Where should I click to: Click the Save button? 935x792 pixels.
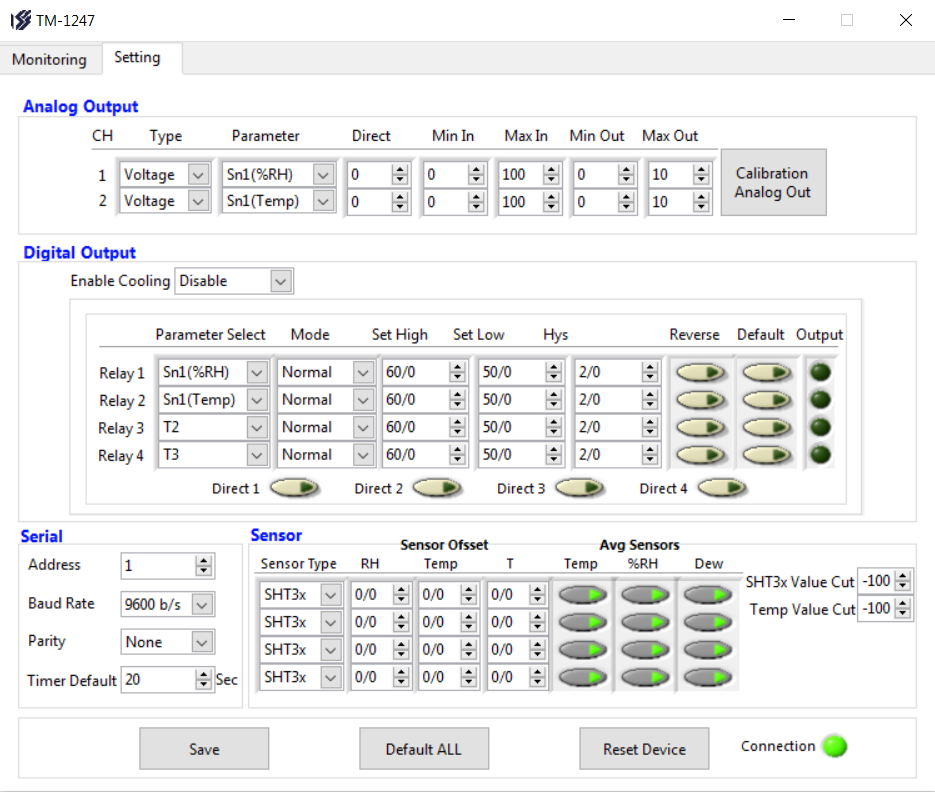[204, 749]
